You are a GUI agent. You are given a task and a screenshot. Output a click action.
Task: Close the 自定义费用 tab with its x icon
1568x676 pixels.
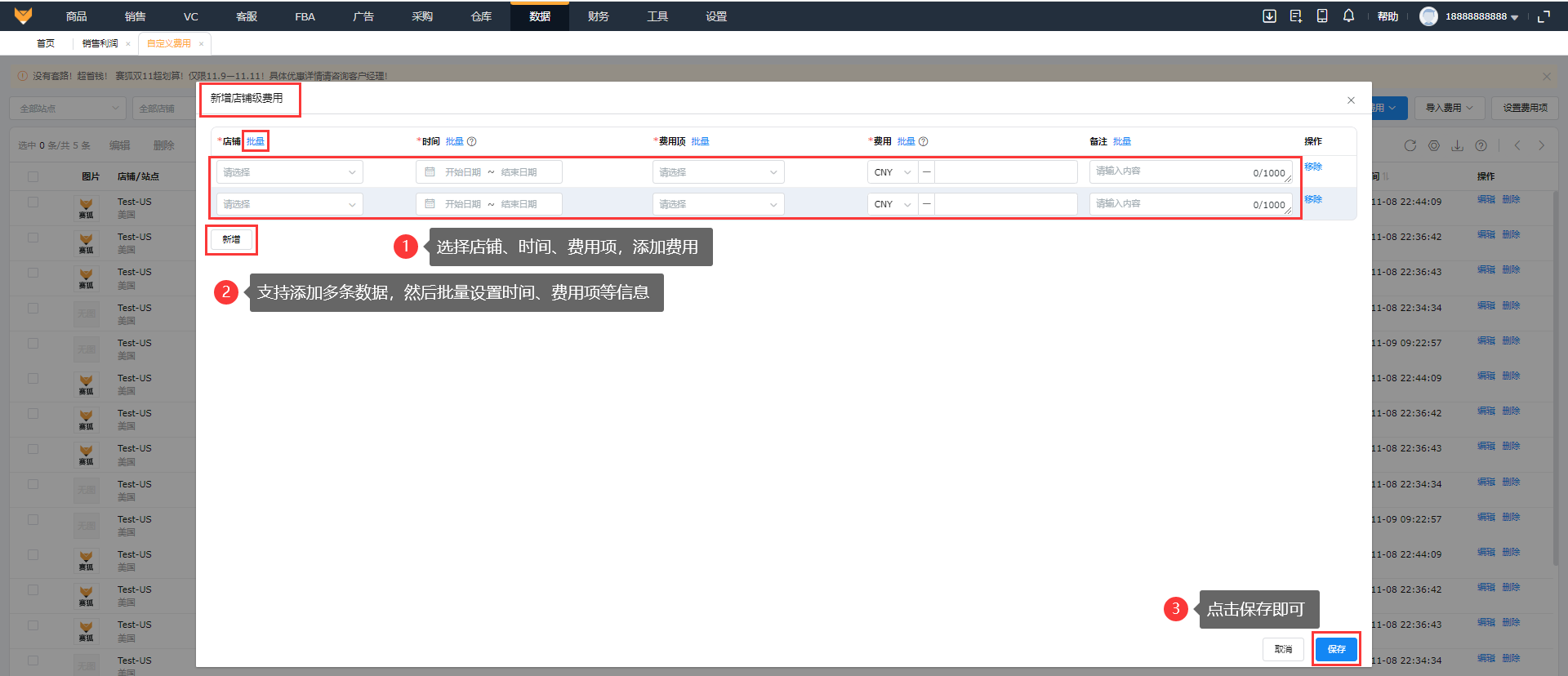[201, 44]
